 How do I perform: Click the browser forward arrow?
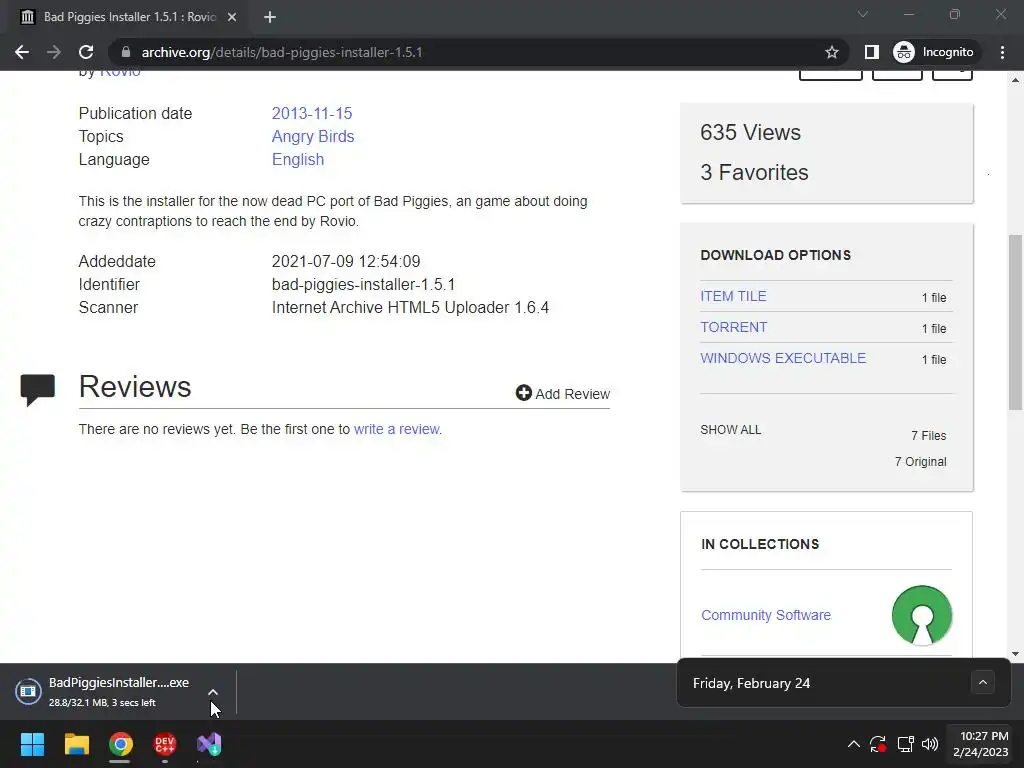(54, 52)
